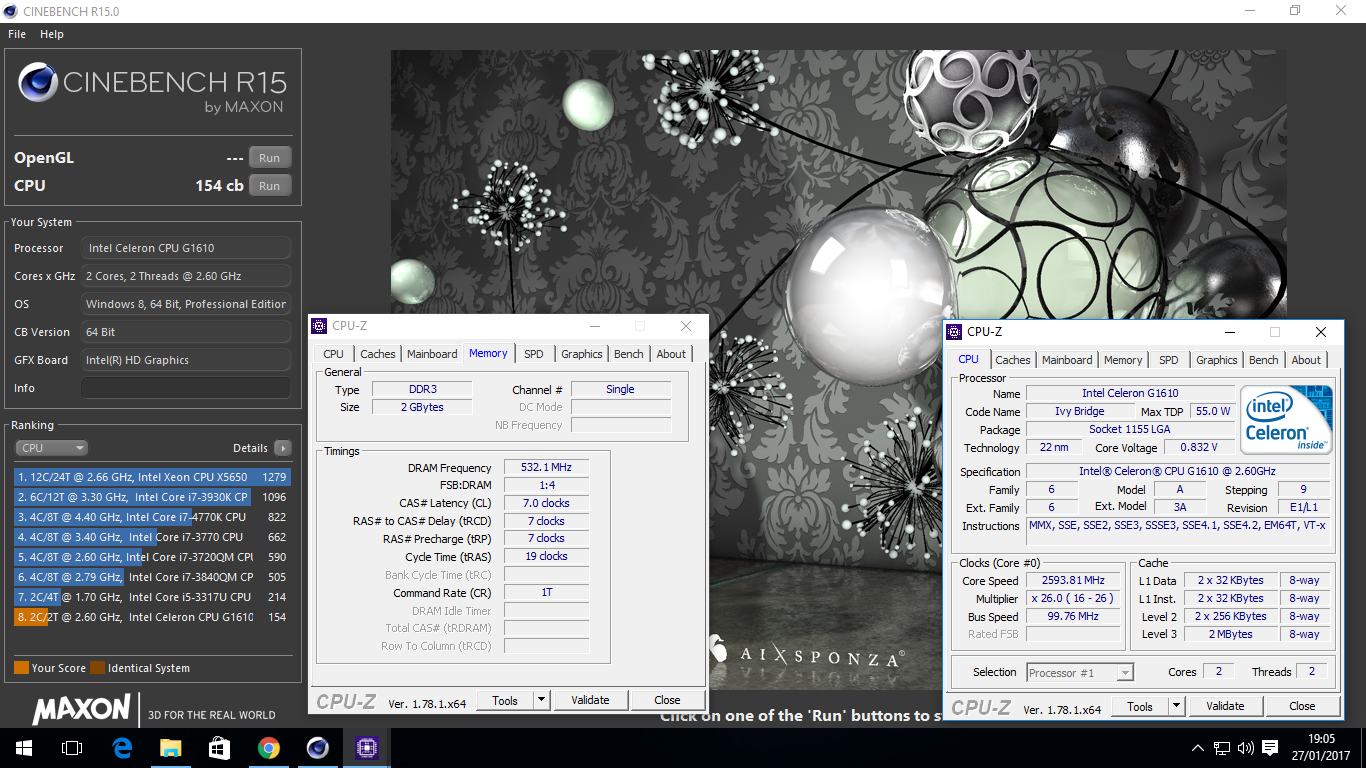Click Tools button in right CPU-Z window
This screenshot has width=1366, height=768.
pyautogui.click(x=1140, y=706)
